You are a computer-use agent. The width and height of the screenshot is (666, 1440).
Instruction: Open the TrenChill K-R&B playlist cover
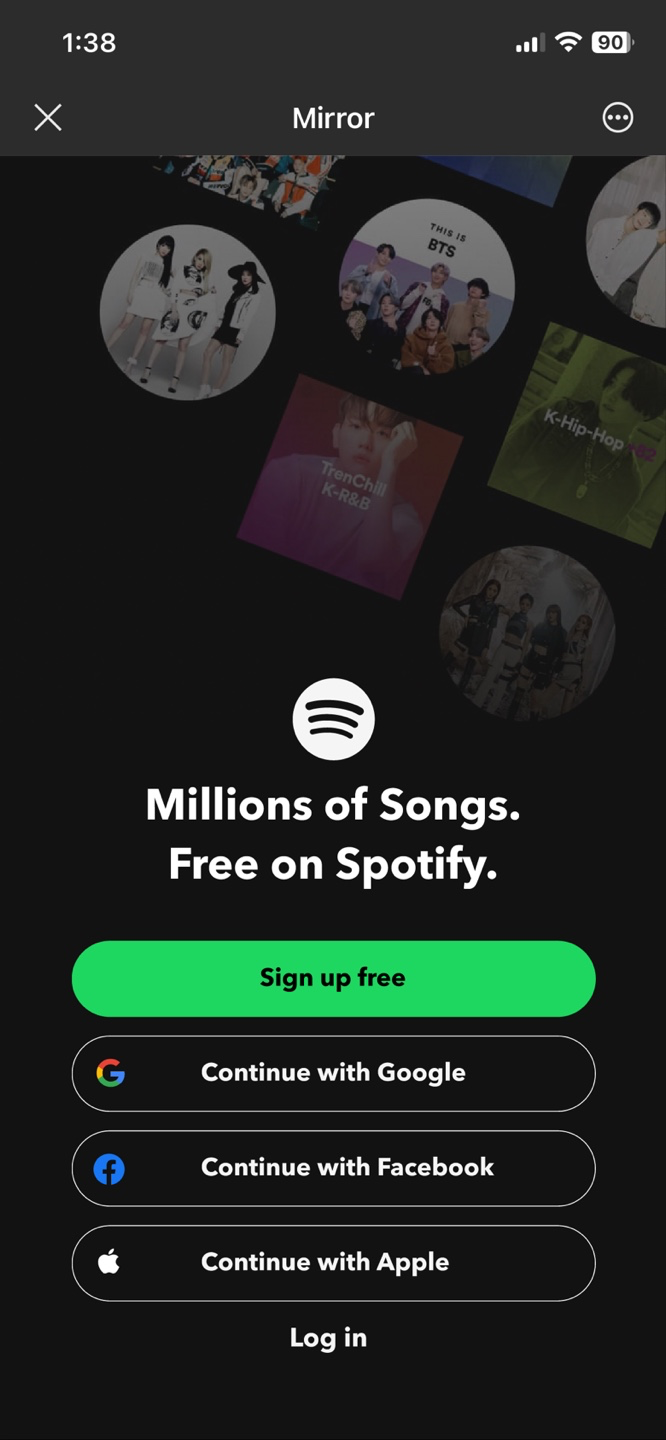tap(350, 487)
